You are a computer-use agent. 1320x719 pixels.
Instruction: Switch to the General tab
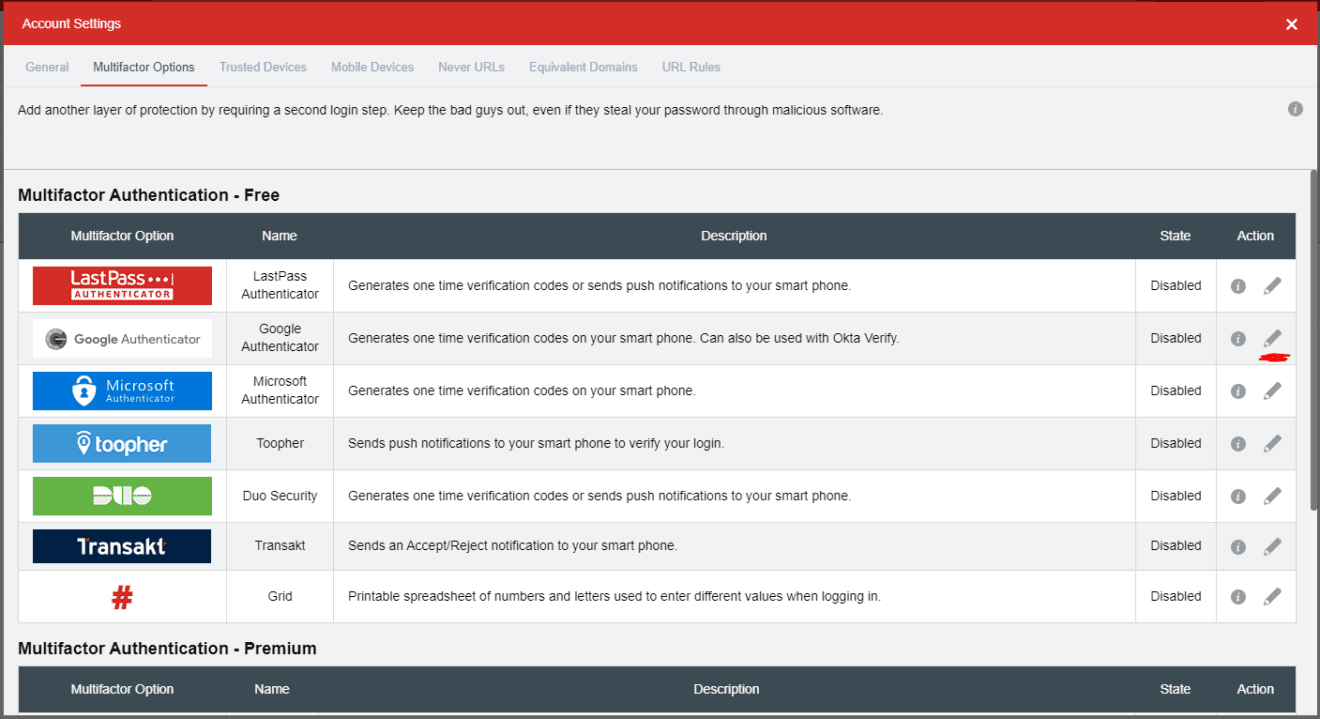(x=47, y=67)
